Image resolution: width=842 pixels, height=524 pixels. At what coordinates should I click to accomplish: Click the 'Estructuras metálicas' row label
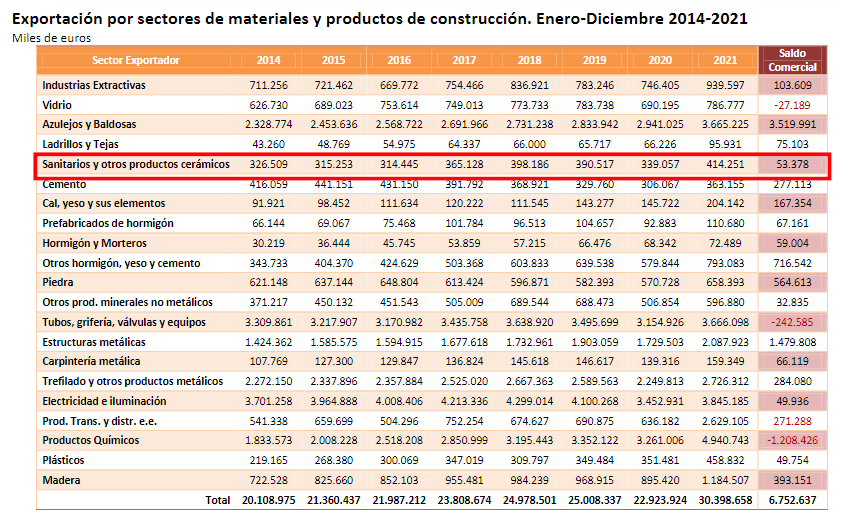pos(94,342)
